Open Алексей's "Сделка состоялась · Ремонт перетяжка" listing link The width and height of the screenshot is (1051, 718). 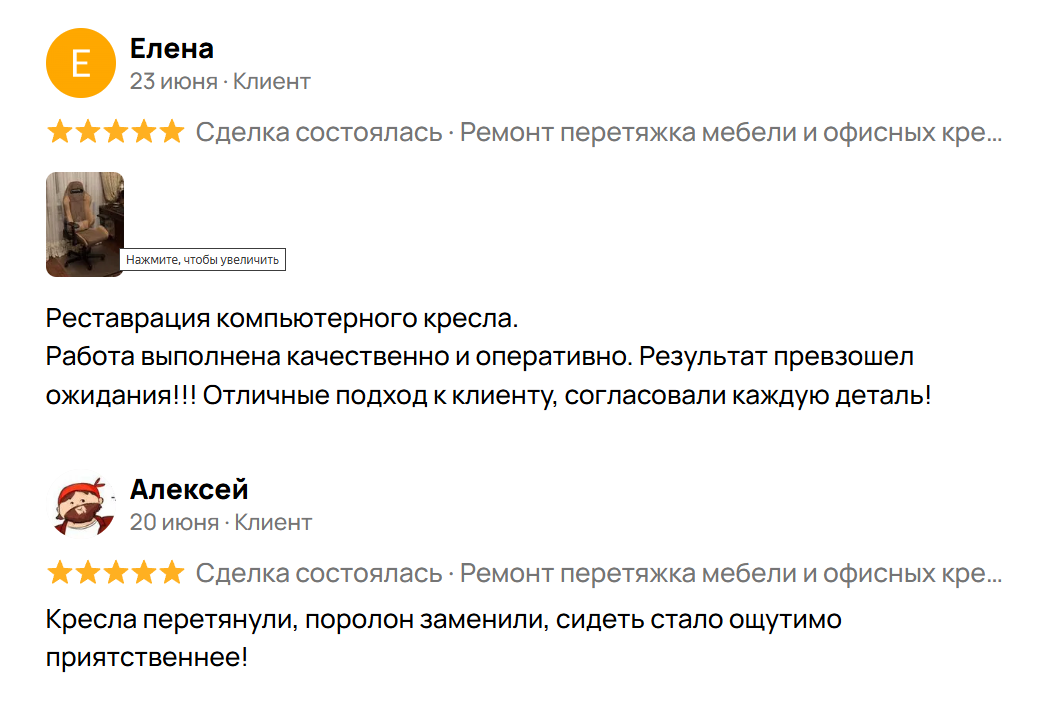(598, 573)
